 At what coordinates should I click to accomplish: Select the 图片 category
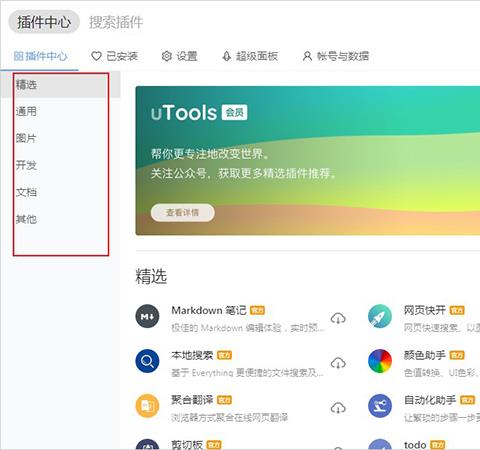[26, 138]
